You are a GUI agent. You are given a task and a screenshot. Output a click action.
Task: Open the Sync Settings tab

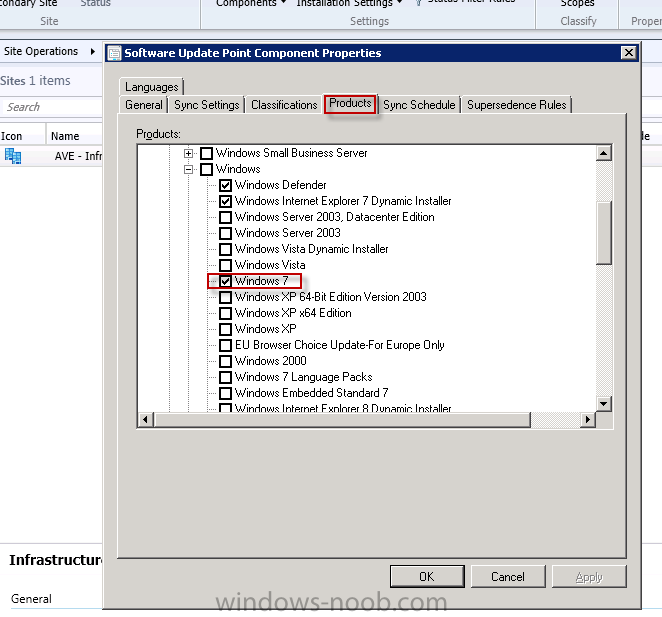coord(207,105)
